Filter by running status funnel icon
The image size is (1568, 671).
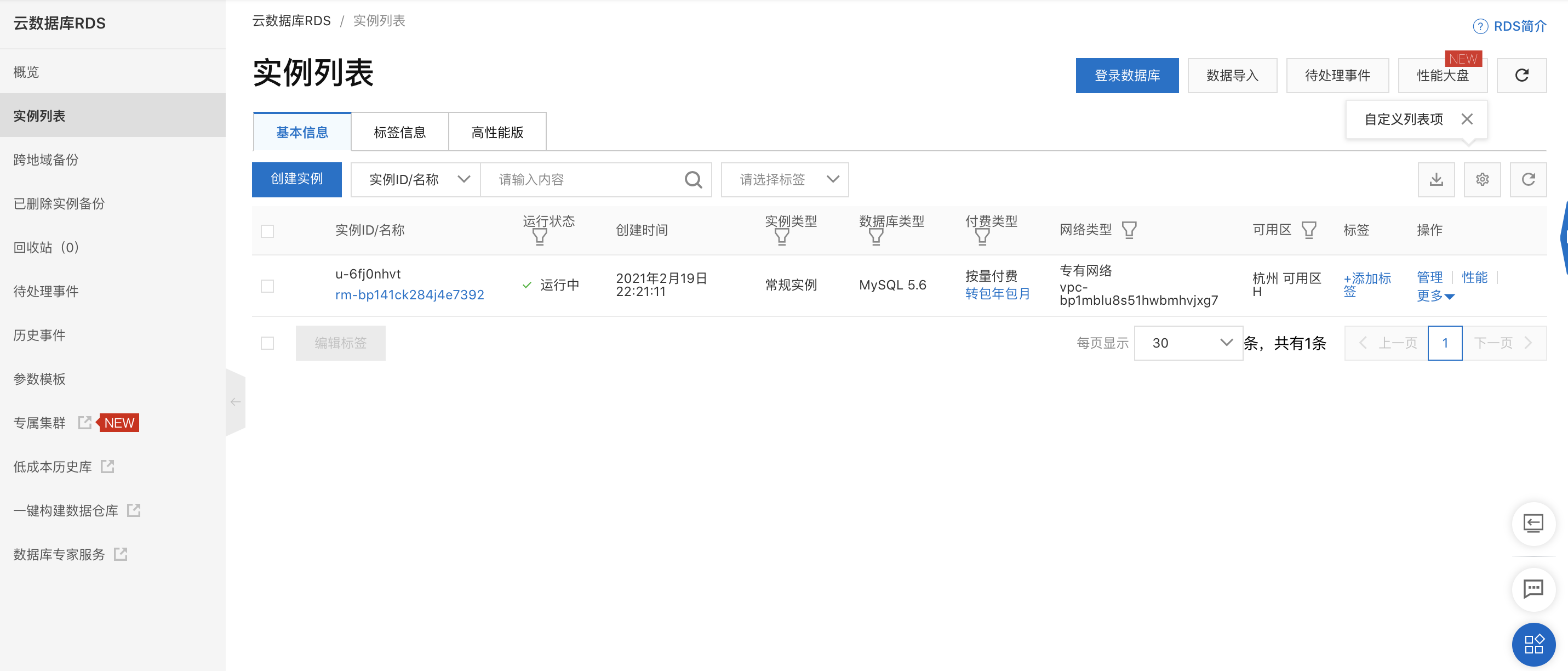(539, 237)
